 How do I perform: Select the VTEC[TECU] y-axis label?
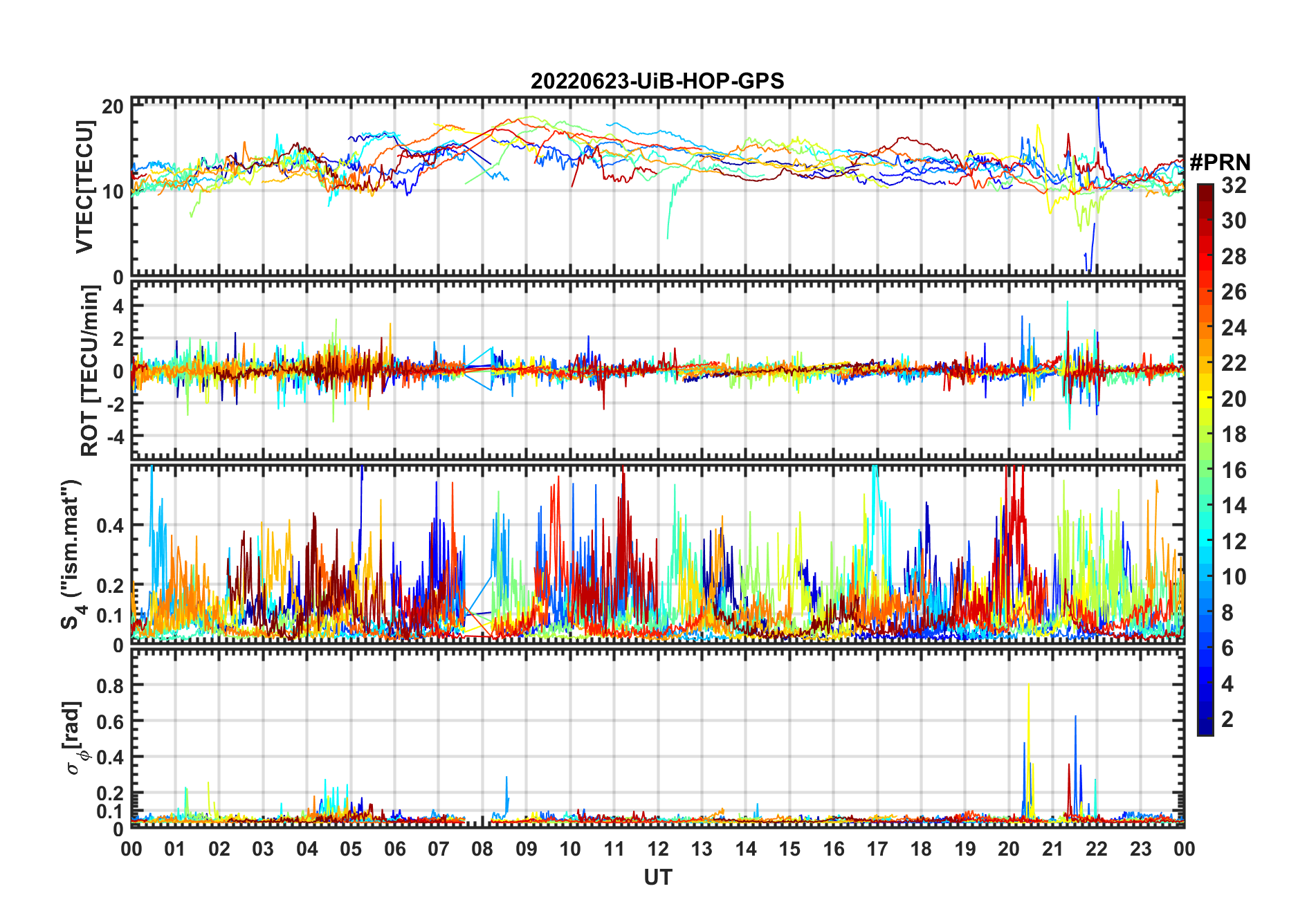[84, 187]
